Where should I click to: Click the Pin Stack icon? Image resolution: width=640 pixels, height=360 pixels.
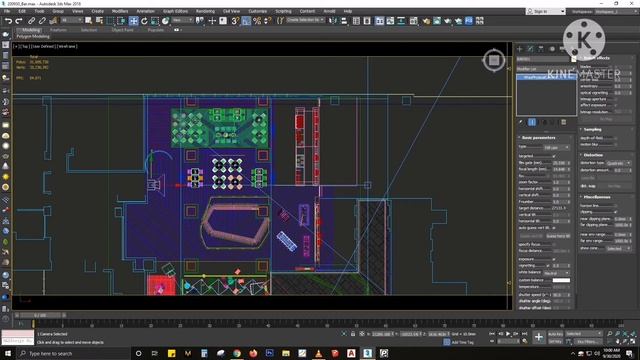(521, 122)
